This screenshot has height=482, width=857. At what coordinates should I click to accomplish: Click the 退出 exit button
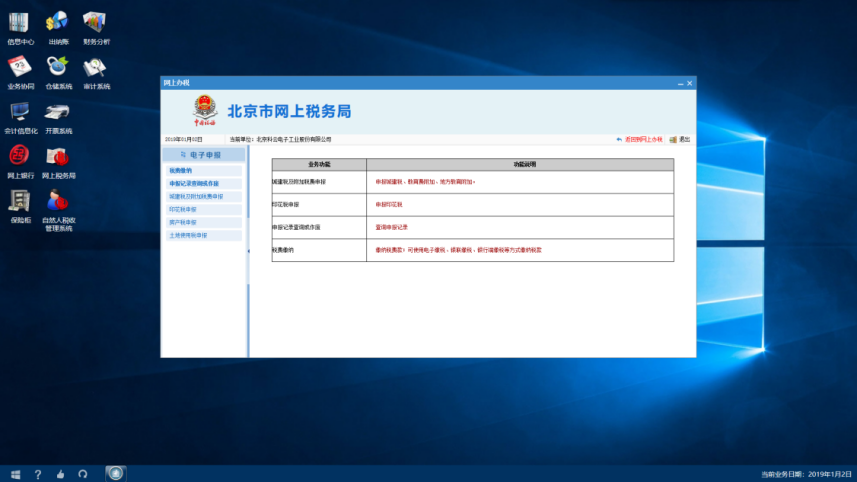684,139
